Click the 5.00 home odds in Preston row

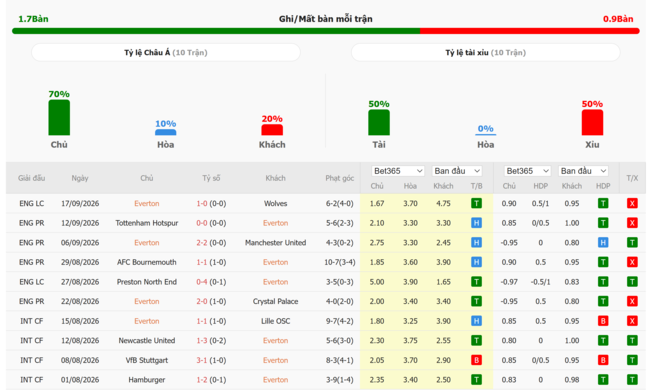377,282
